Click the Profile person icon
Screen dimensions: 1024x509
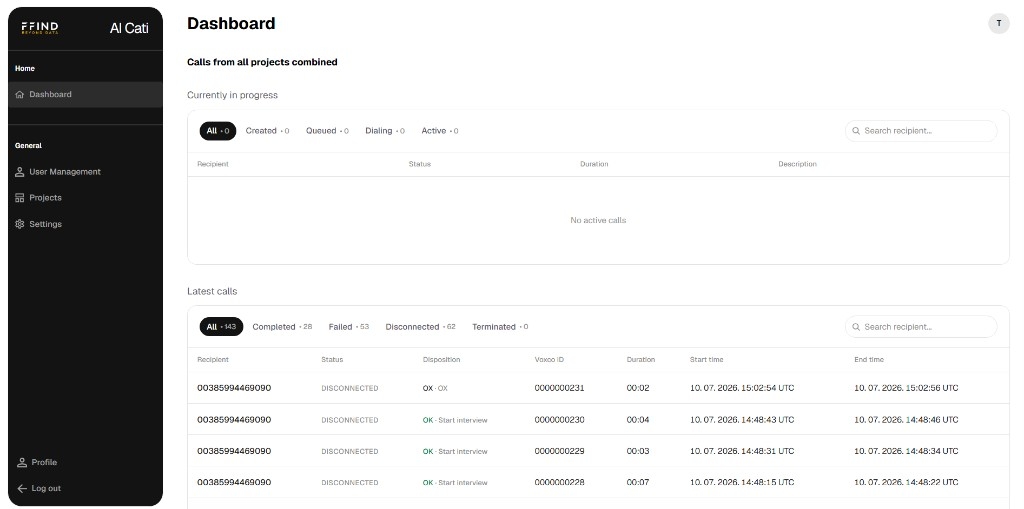(x=22, y=463)
